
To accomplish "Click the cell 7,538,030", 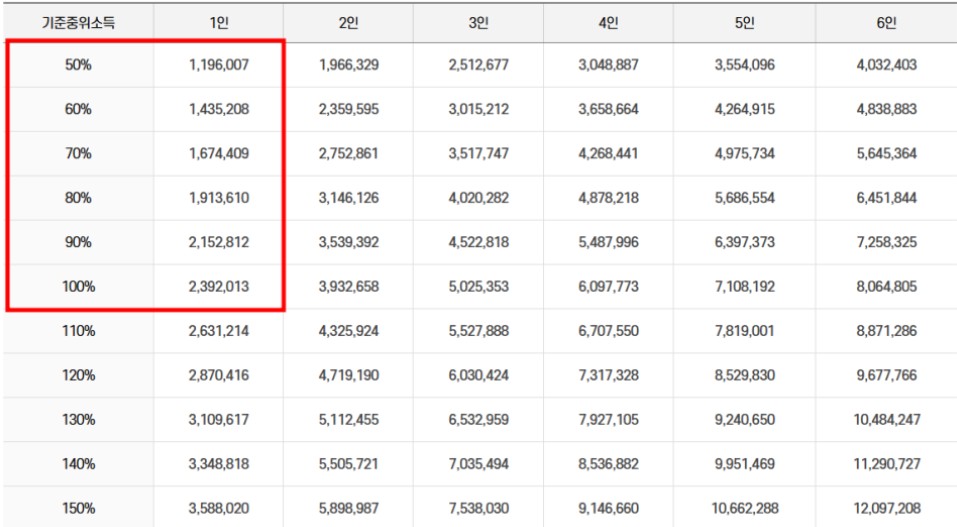I will coord(478,508).
